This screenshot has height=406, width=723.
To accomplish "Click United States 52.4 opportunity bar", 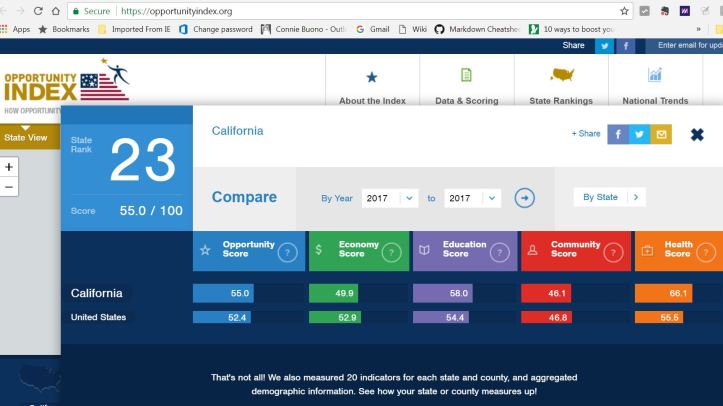I will [222, 317].
